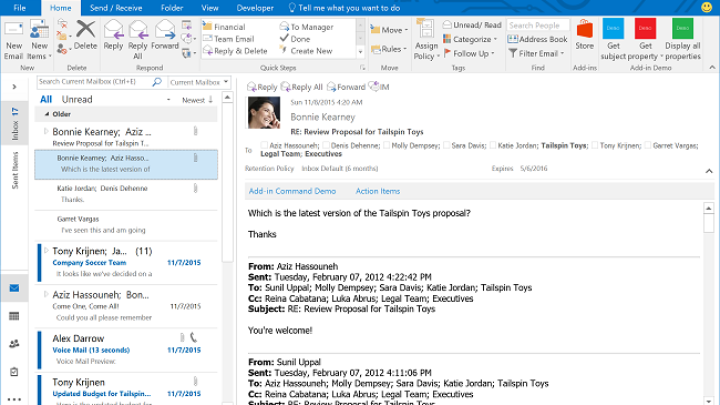Expand the folder pane arrow
The image size is (720, 405).
pyautogui.click(x=14, y=87)
